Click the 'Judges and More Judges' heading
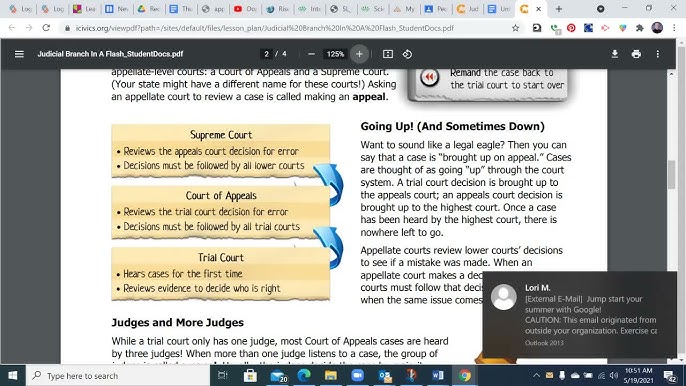The height and width of the screenshot is (386, 686). point(178,323)
